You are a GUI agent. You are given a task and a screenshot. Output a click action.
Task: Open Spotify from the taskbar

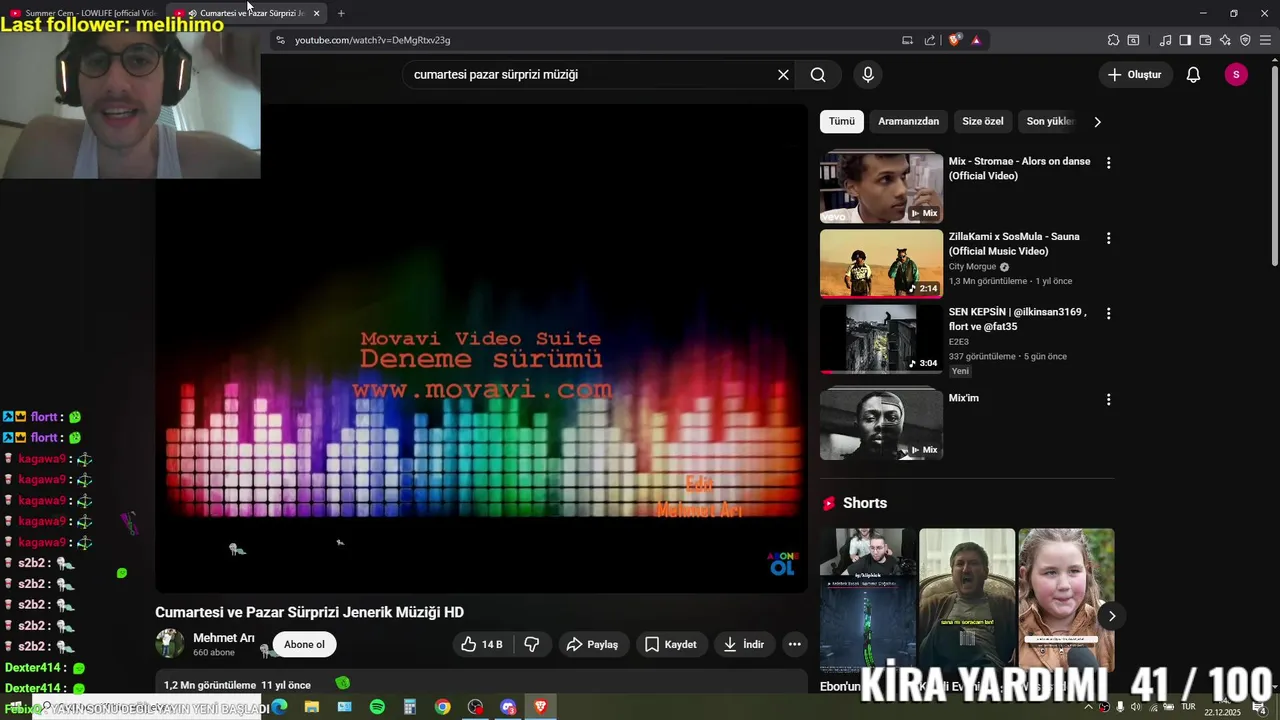[x=377, y=707]
